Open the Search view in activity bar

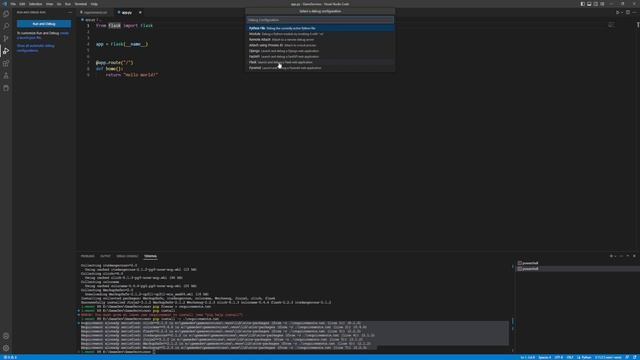click(6, 26)
